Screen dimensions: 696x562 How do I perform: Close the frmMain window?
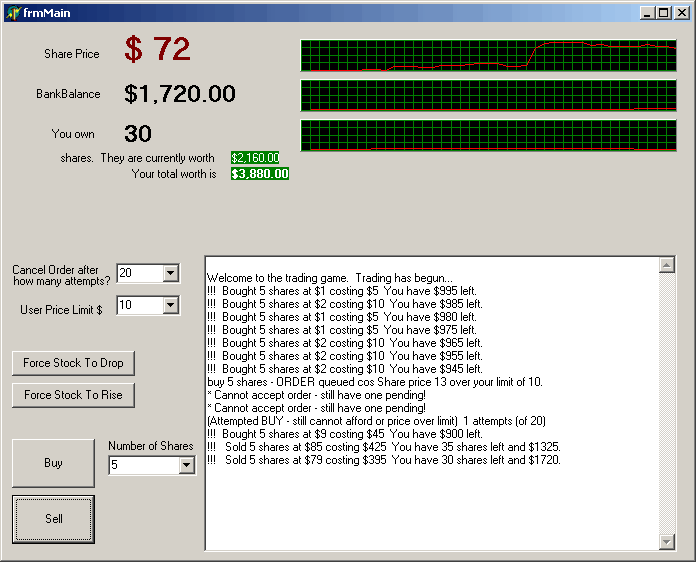pos(680,12)
